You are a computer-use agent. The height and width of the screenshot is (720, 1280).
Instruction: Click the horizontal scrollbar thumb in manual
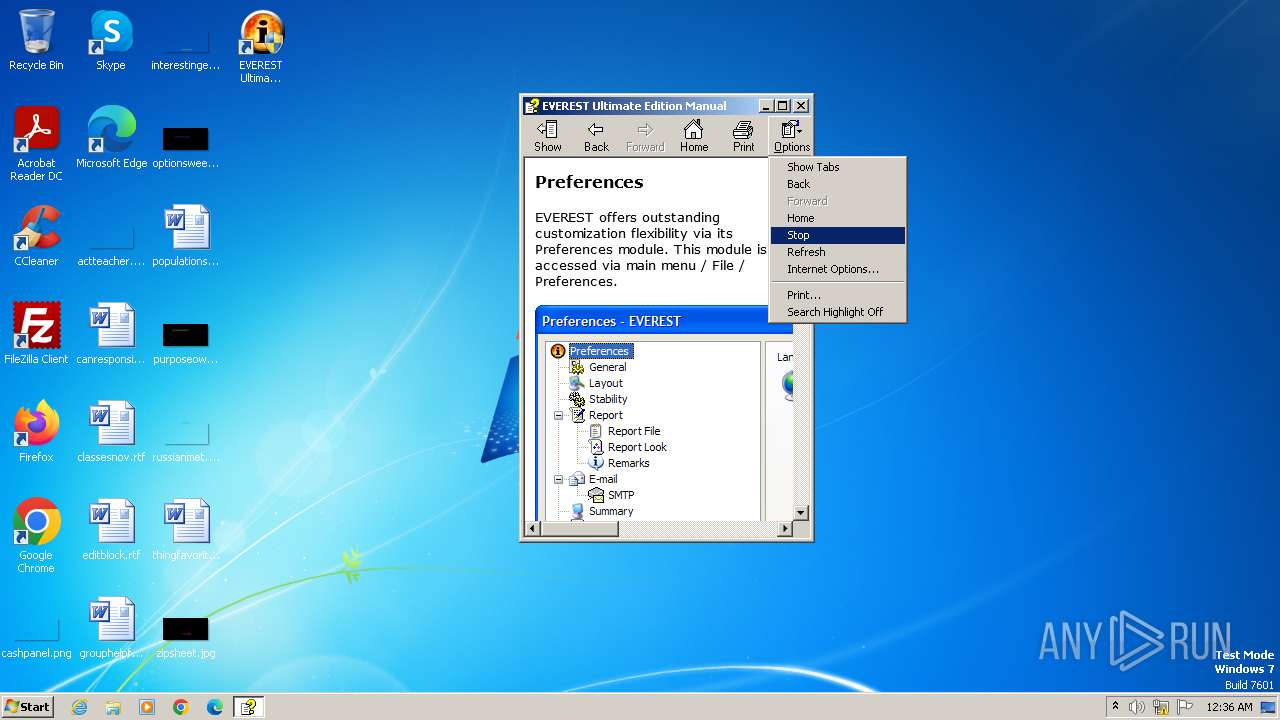[x=579, y=529]
